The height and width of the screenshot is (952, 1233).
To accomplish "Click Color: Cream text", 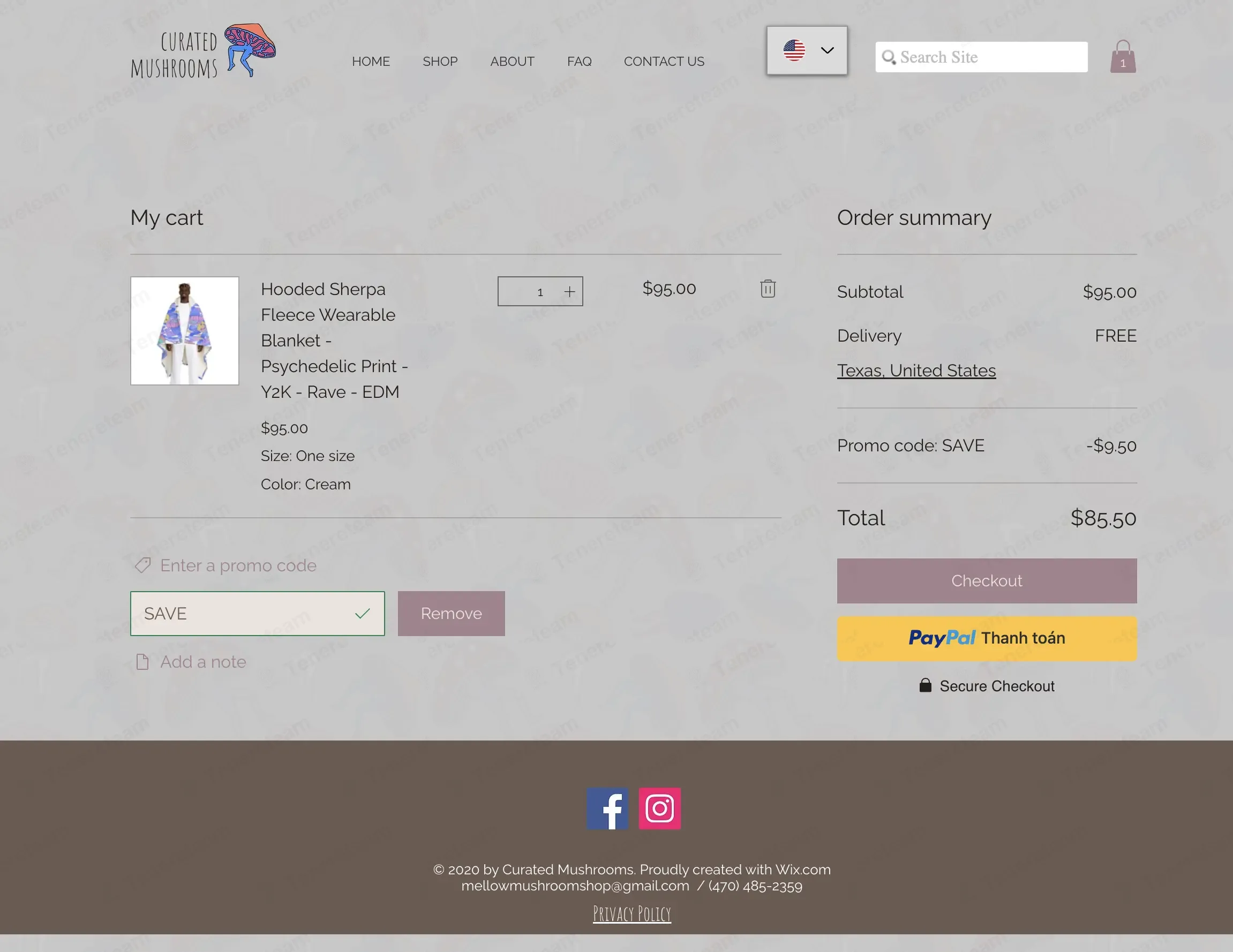I will [305, 484].
